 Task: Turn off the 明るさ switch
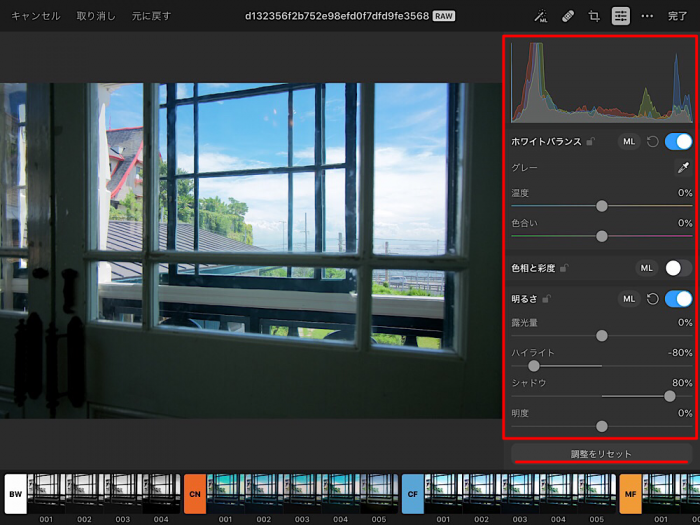679,299
